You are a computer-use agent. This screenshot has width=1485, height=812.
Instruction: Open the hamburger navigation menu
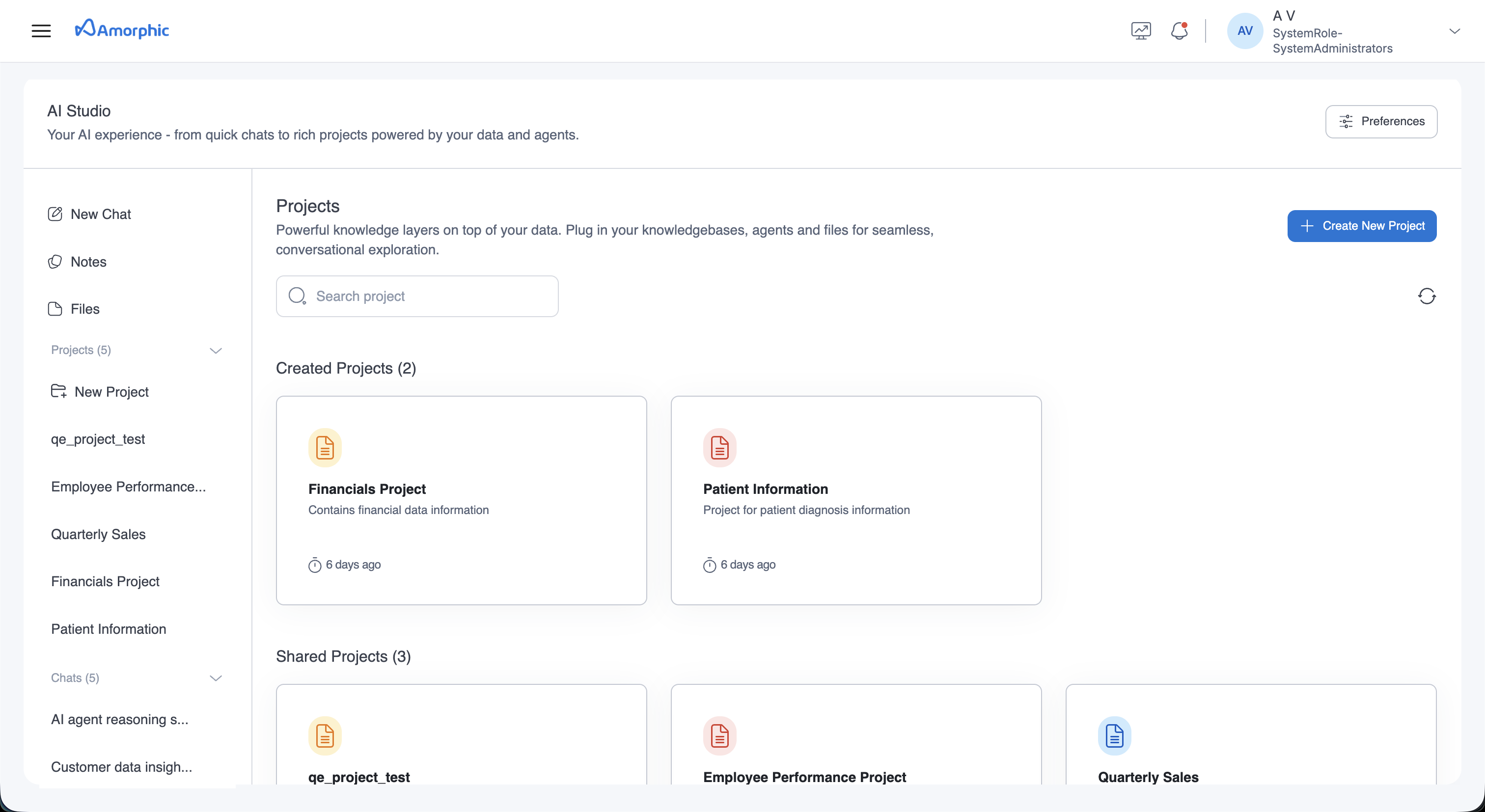coord(41,30)
